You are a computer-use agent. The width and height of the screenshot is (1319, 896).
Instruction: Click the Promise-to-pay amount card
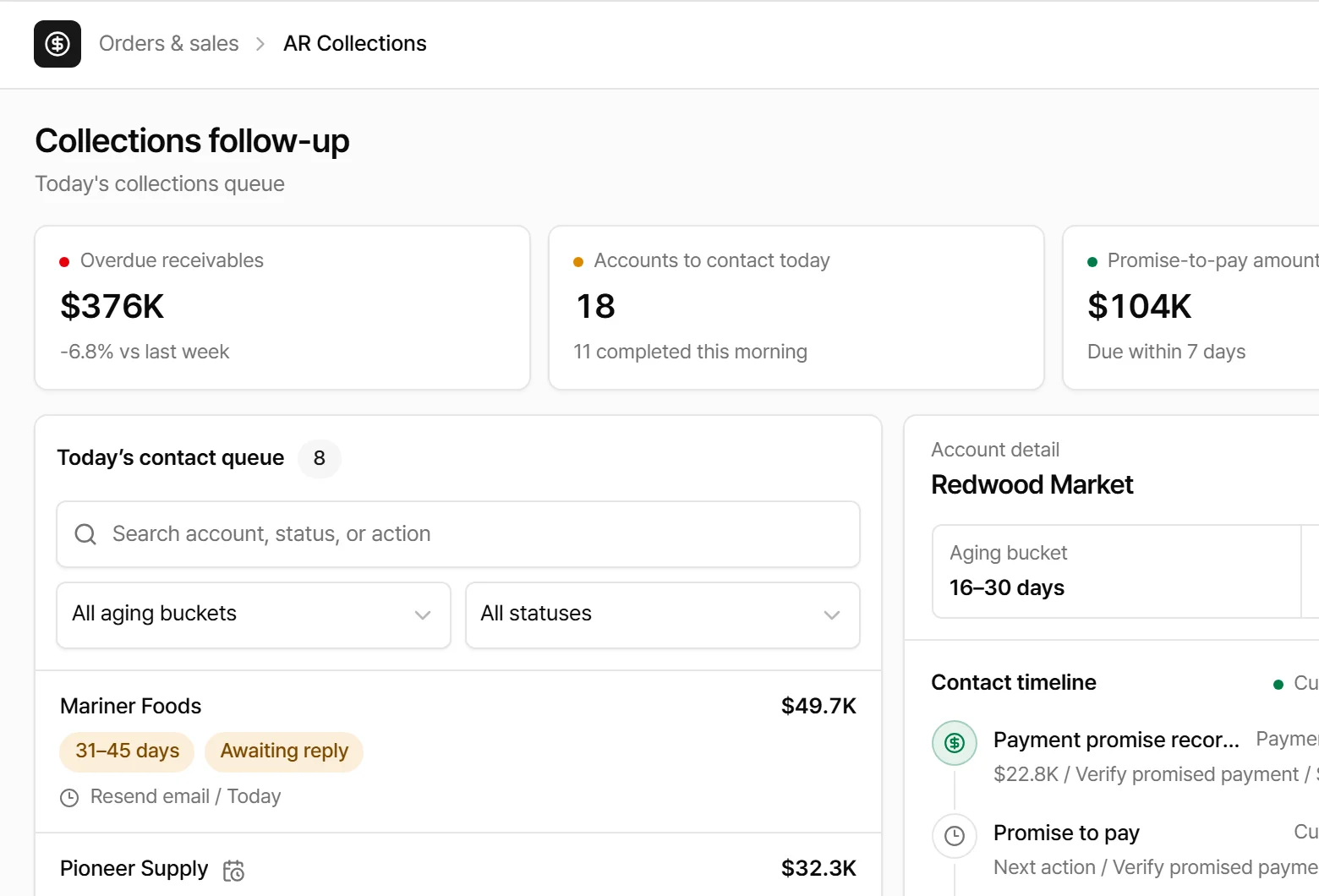pyautogui.click(x=1190, y=308)
